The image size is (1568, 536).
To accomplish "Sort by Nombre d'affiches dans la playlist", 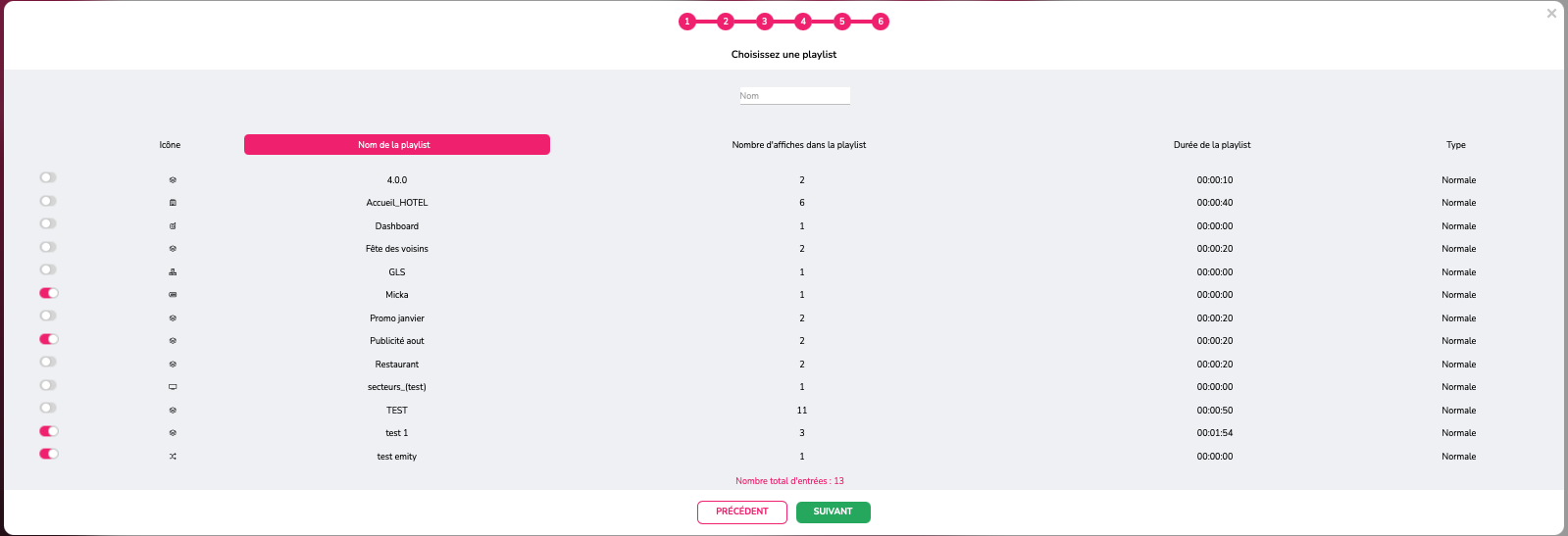I will [799, 145].
